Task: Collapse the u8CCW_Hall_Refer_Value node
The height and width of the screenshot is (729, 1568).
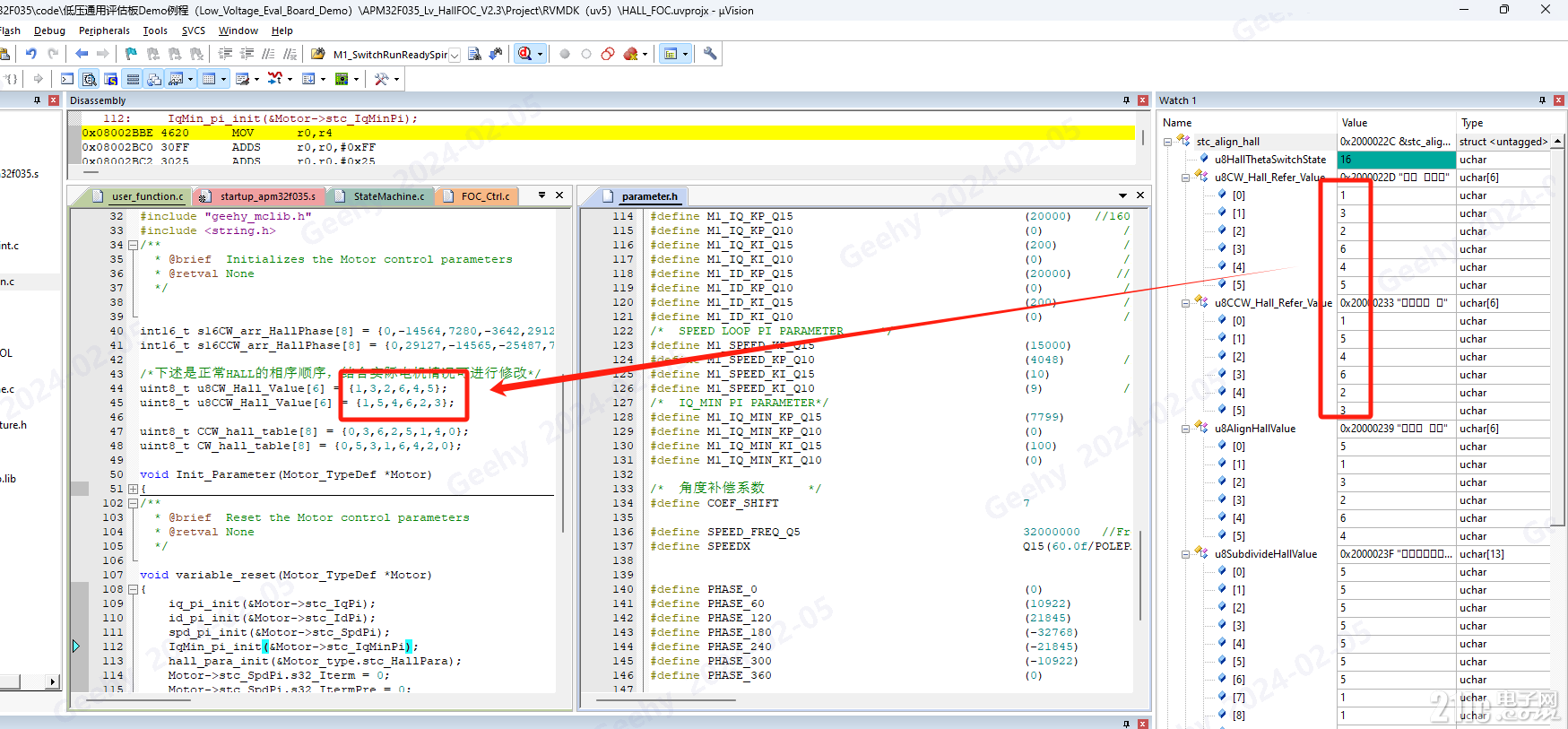Action: (1185, 303)
